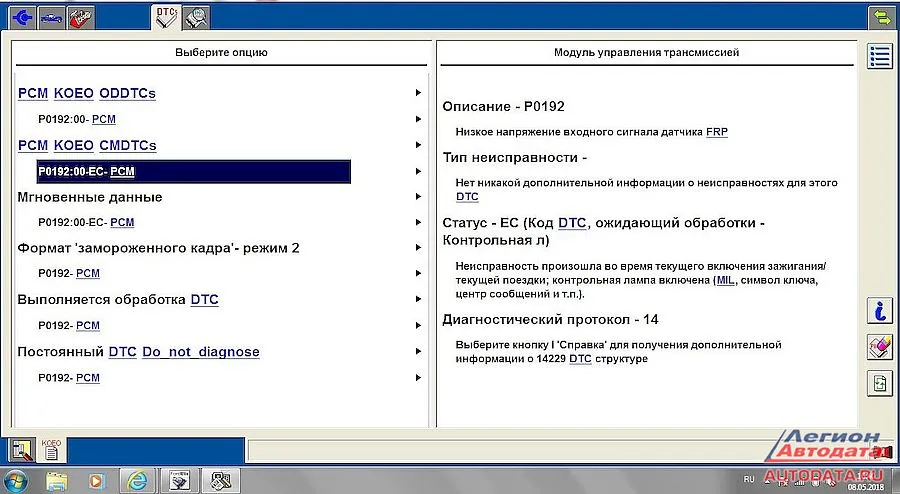Click 'Диагностический протокол - 14' heading

(550, 320)
